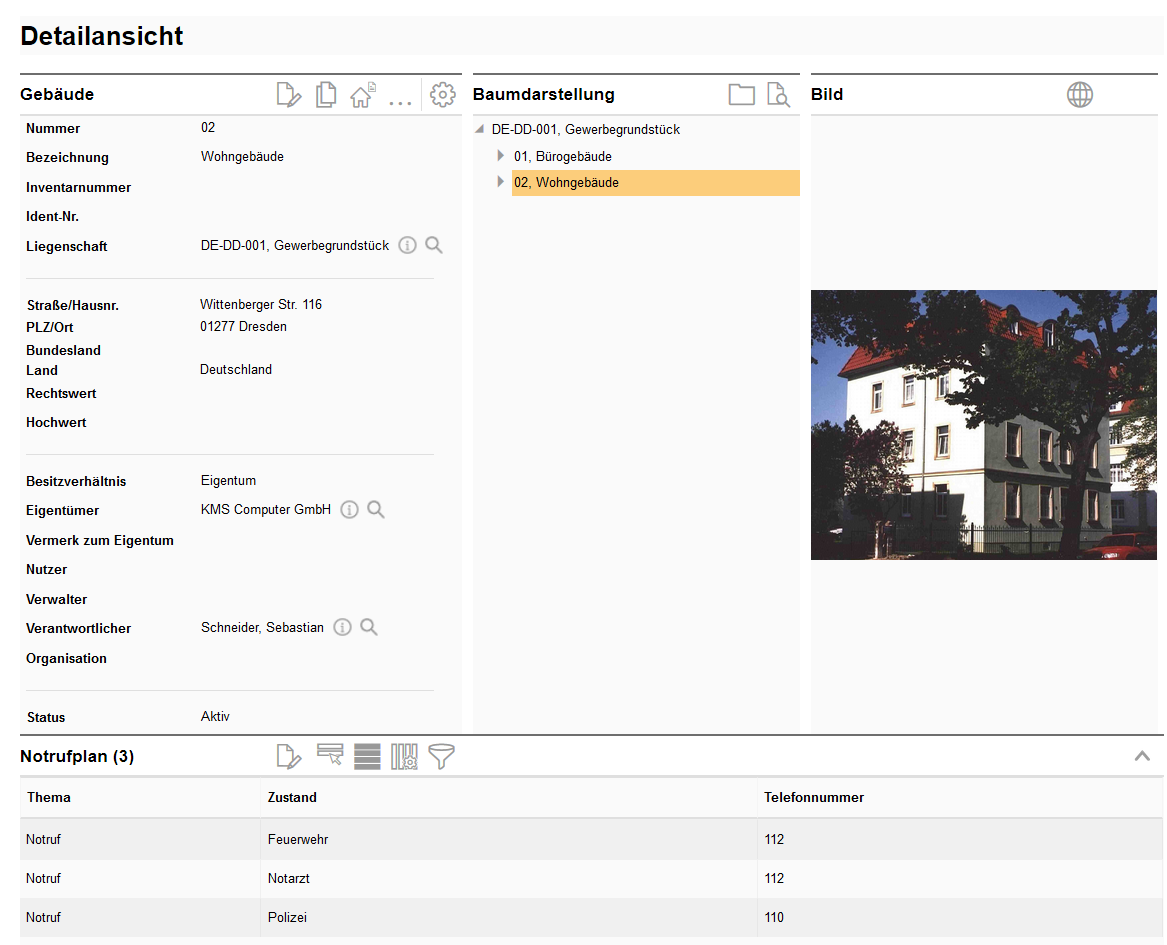Show info for Eigentümer KMS Computer GmbH
Screen dimensions: 1167x945
tap(349, 510)
